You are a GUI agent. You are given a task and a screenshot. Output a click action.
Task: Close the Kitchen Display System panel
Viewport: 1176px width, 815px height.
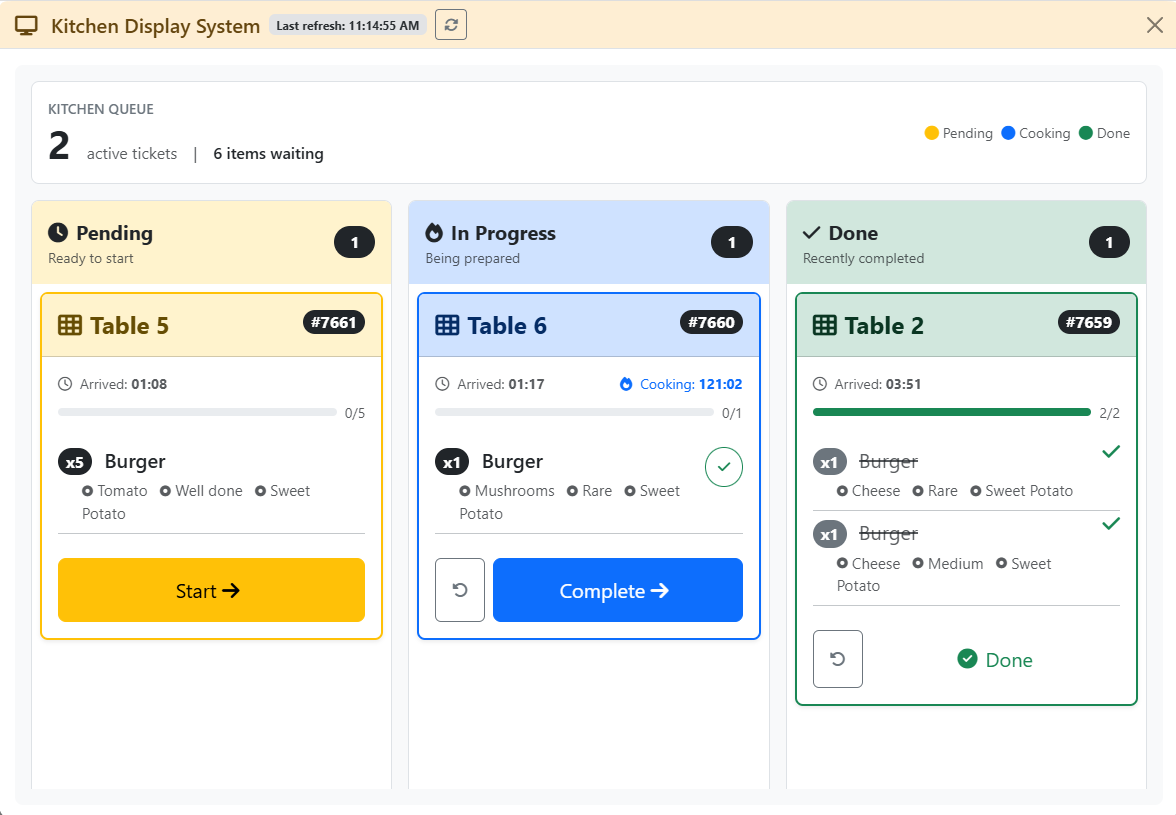tap(1155, 25)
